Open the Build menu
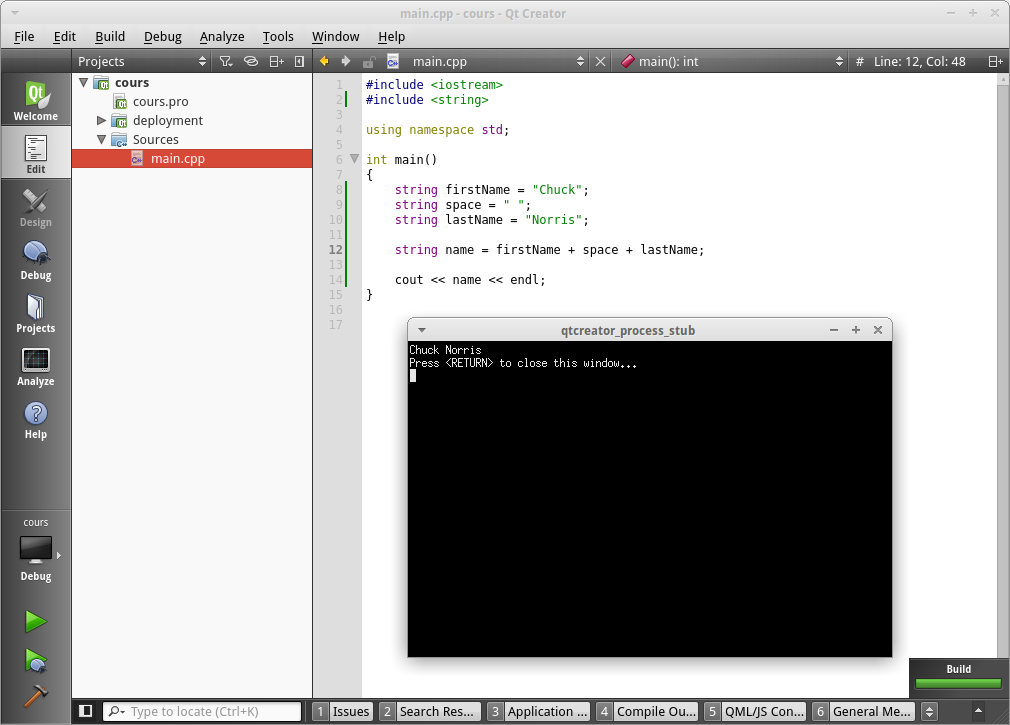 (110, 36)
